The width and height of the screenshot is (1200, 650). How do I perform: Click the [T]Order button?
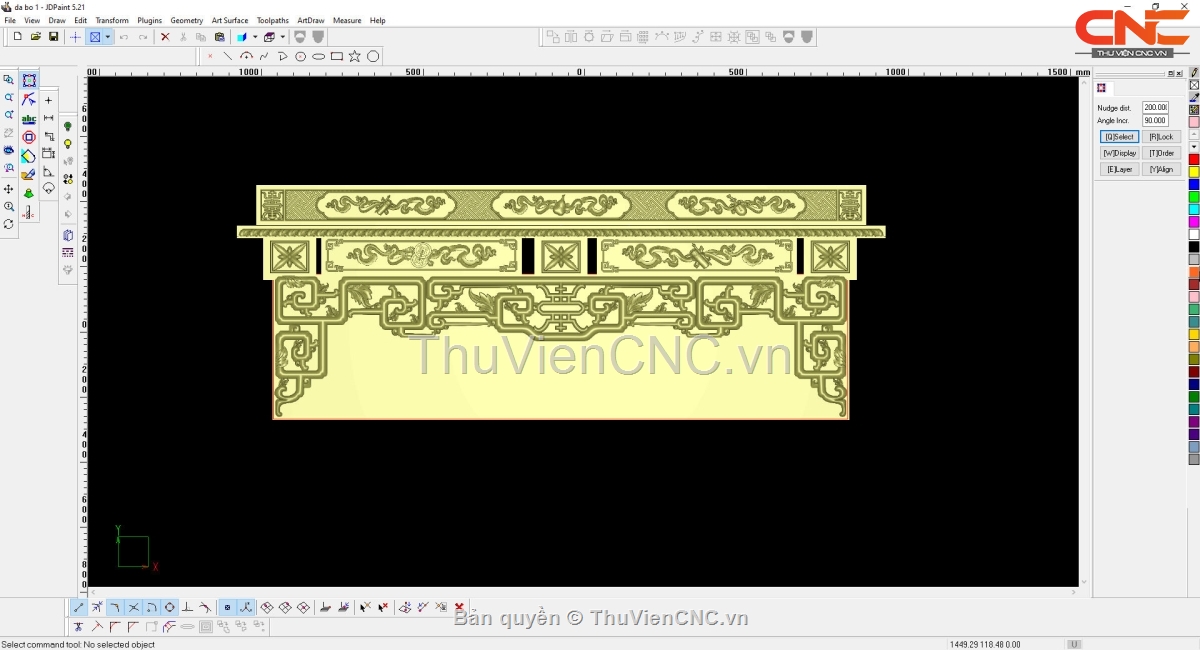(1161, 153)
